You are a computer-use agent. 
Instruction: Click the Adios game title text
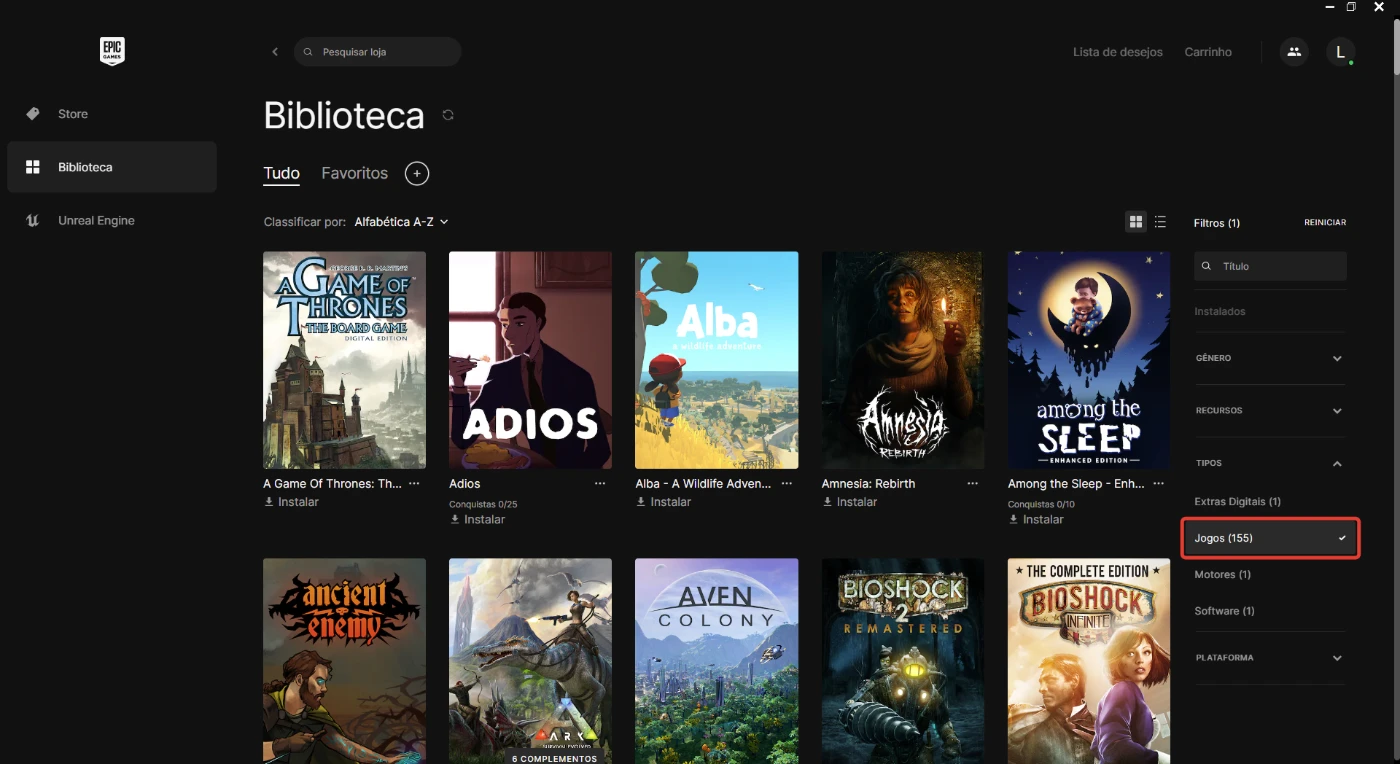(x=465, y=484)
